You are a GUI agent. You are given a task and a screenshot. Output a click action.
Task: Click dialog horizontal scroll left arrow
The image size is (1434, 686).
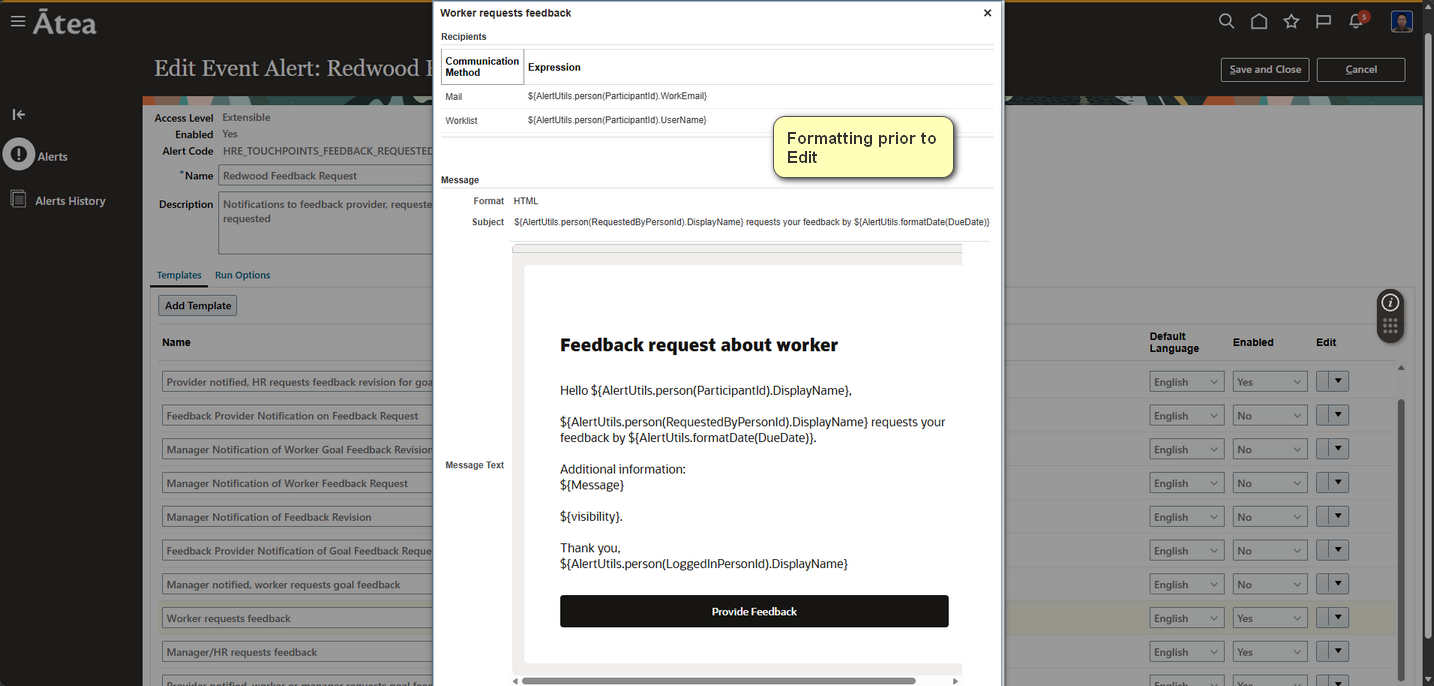click(x=516, y=681)
